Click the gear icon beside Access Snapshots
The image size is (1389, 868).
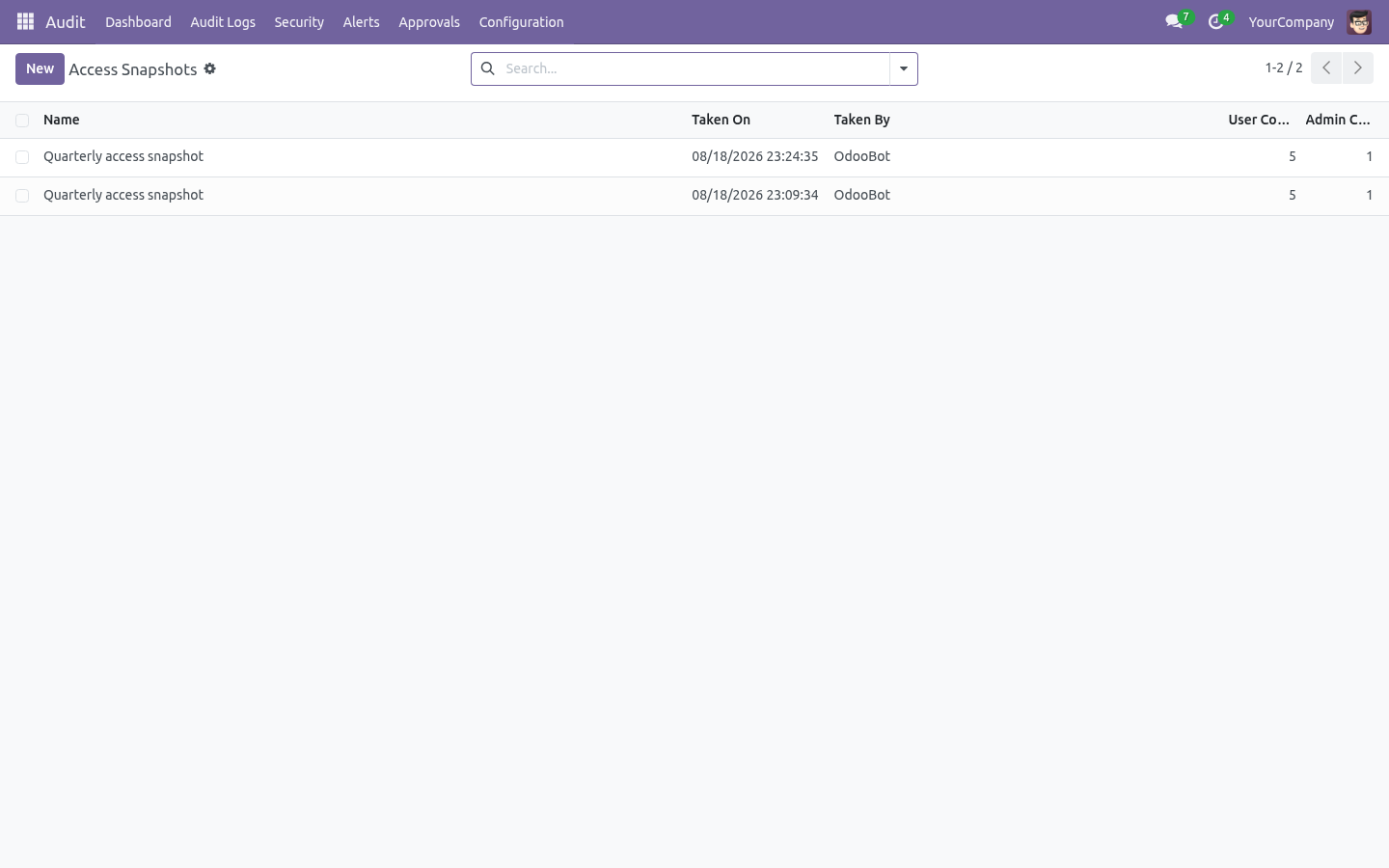pos(210,68)
